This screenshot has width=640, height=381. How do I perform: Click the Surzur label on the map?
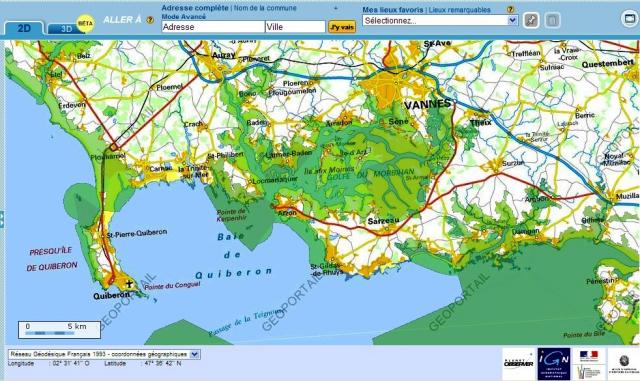click(x=513, y=163)
